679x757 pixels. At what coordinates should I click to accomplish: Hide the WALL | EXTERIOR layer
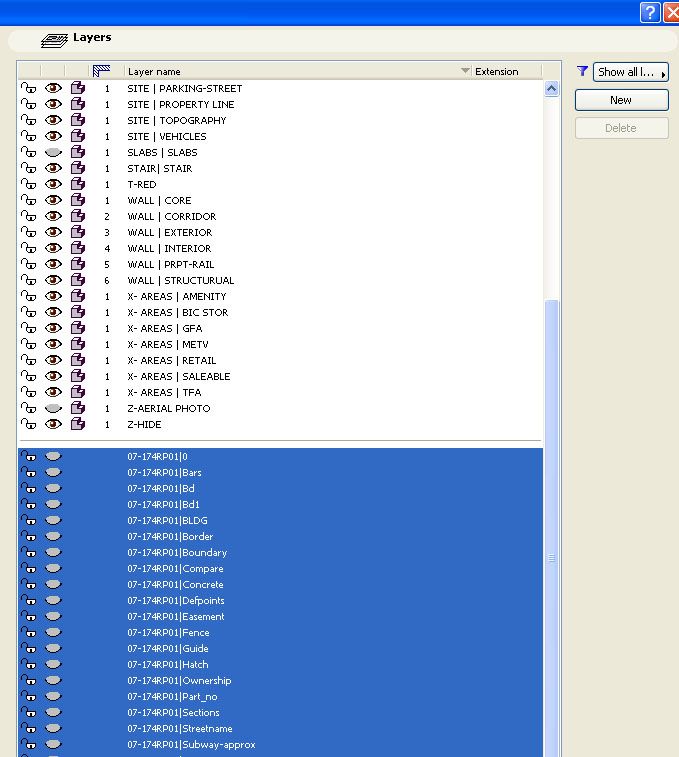pos(54,232)
